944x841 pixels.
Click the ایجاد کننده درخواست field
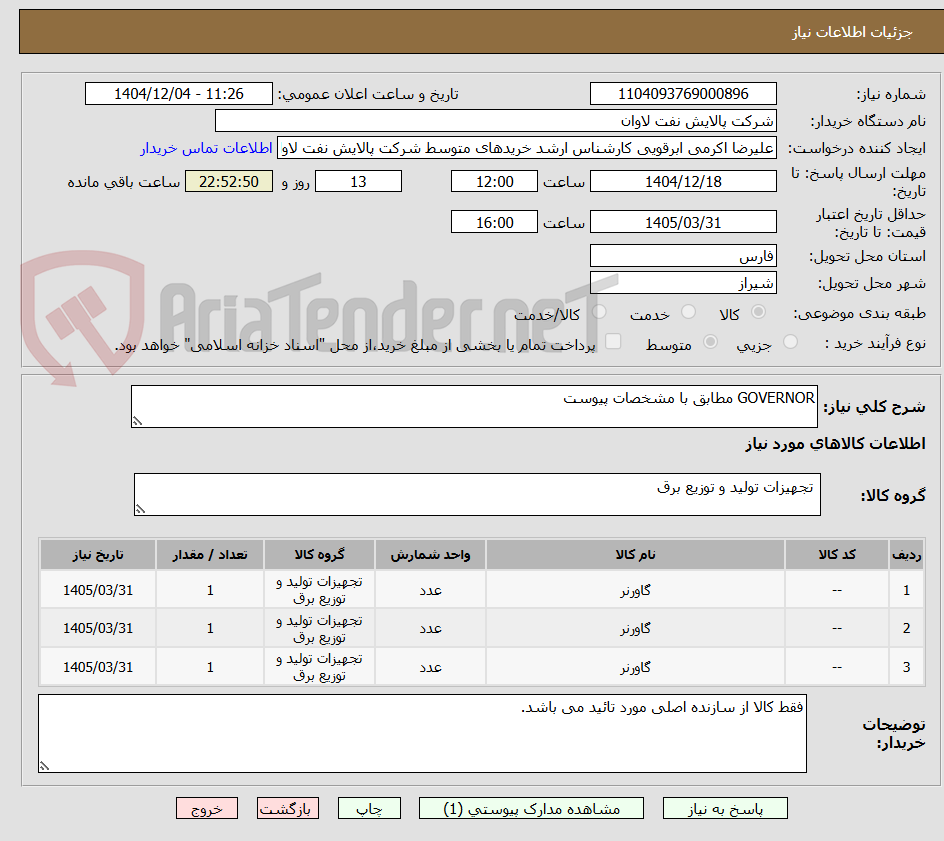527,148
